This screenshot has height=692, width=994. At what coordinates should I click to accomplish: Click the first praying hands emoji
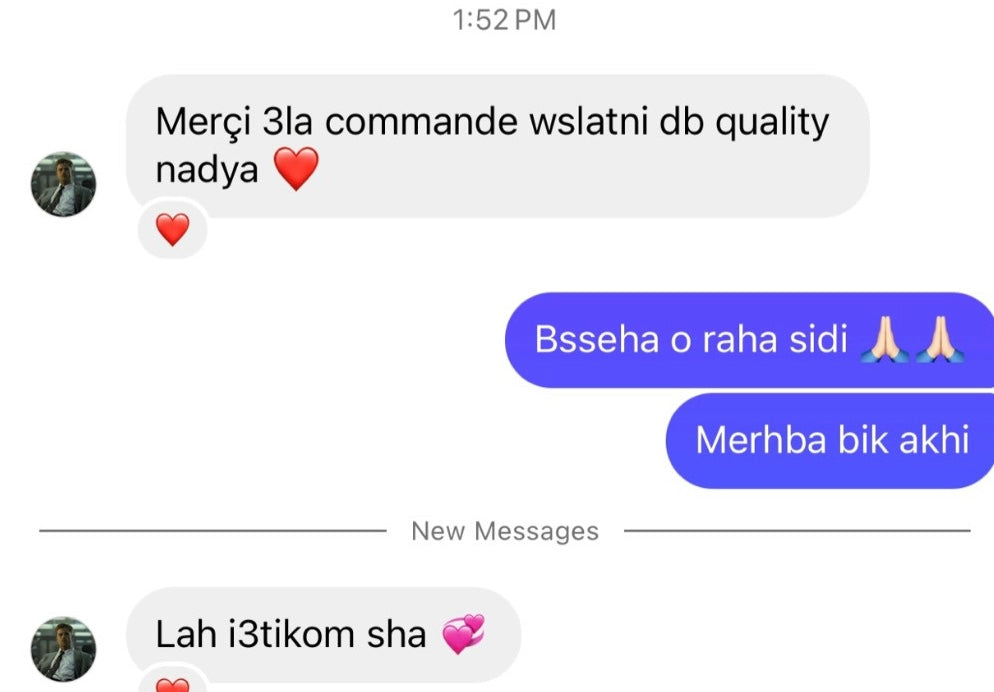pos(885,339)
